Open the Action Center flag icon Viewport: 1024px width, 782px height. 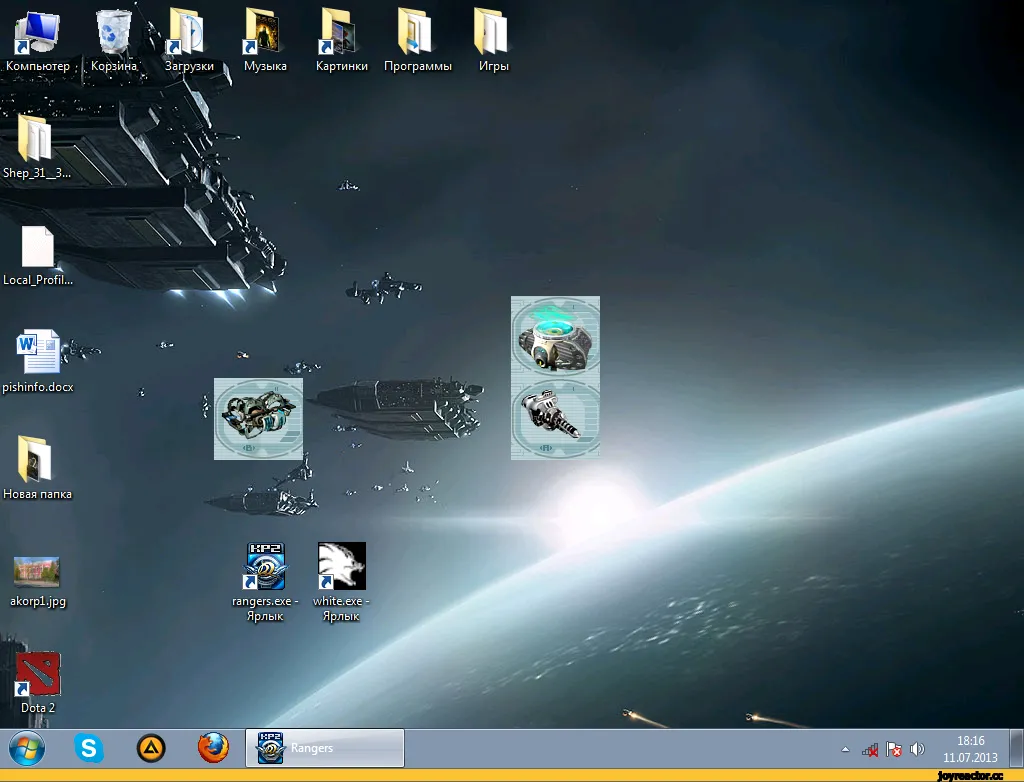point(894,749)
